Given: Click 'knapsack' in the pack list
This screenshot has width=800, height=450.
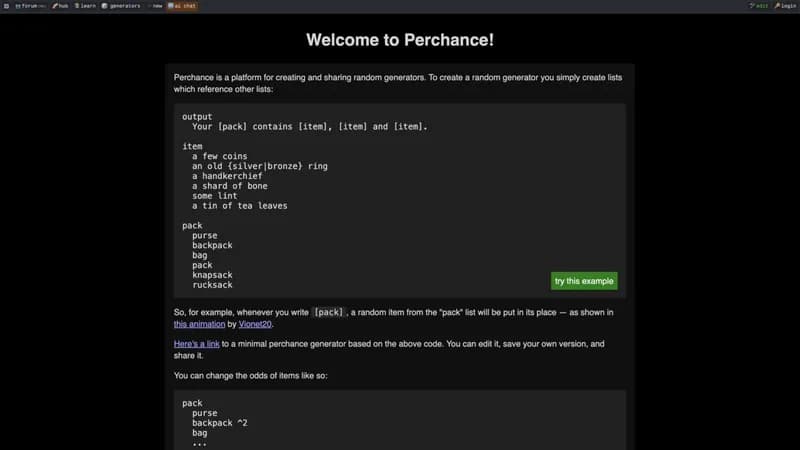Looking at the screenshot, I should tap(212, 275).
